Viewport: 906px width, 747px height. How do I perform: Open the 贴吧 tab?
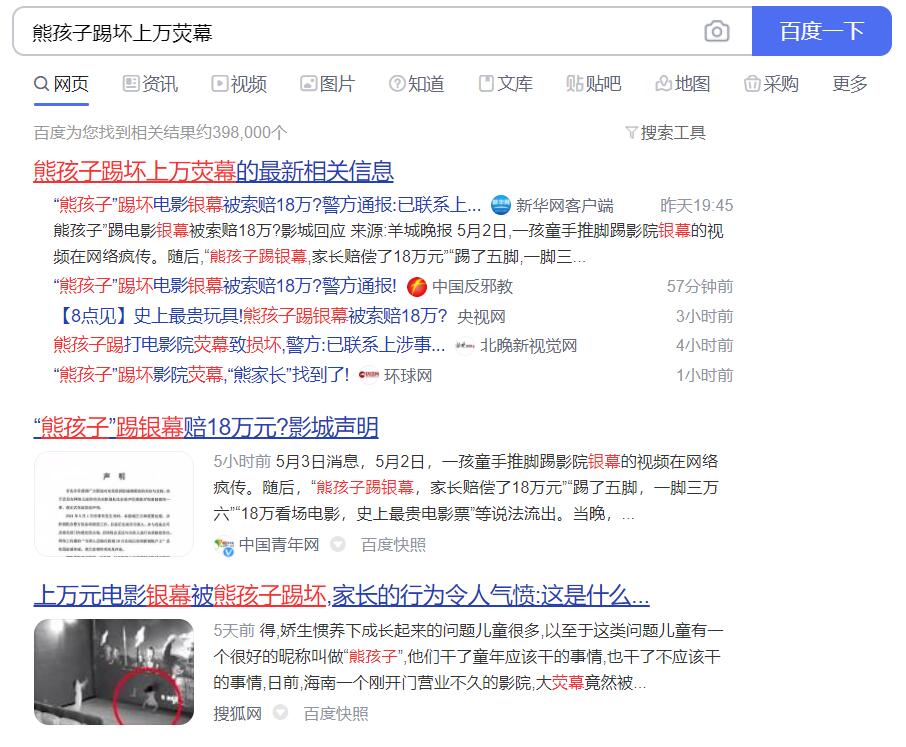point(593,84)
